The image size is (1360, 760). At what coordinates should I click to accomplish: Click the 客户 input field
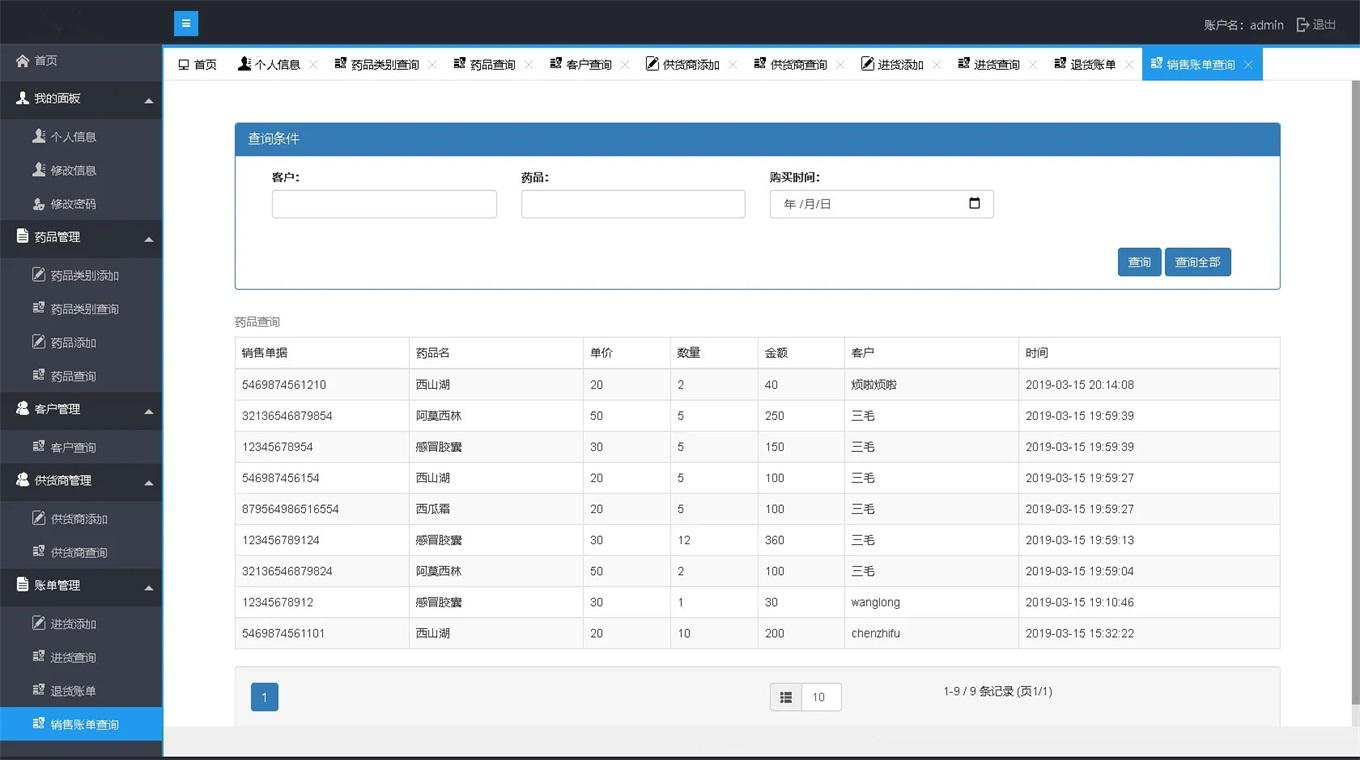tap(384, 204)
